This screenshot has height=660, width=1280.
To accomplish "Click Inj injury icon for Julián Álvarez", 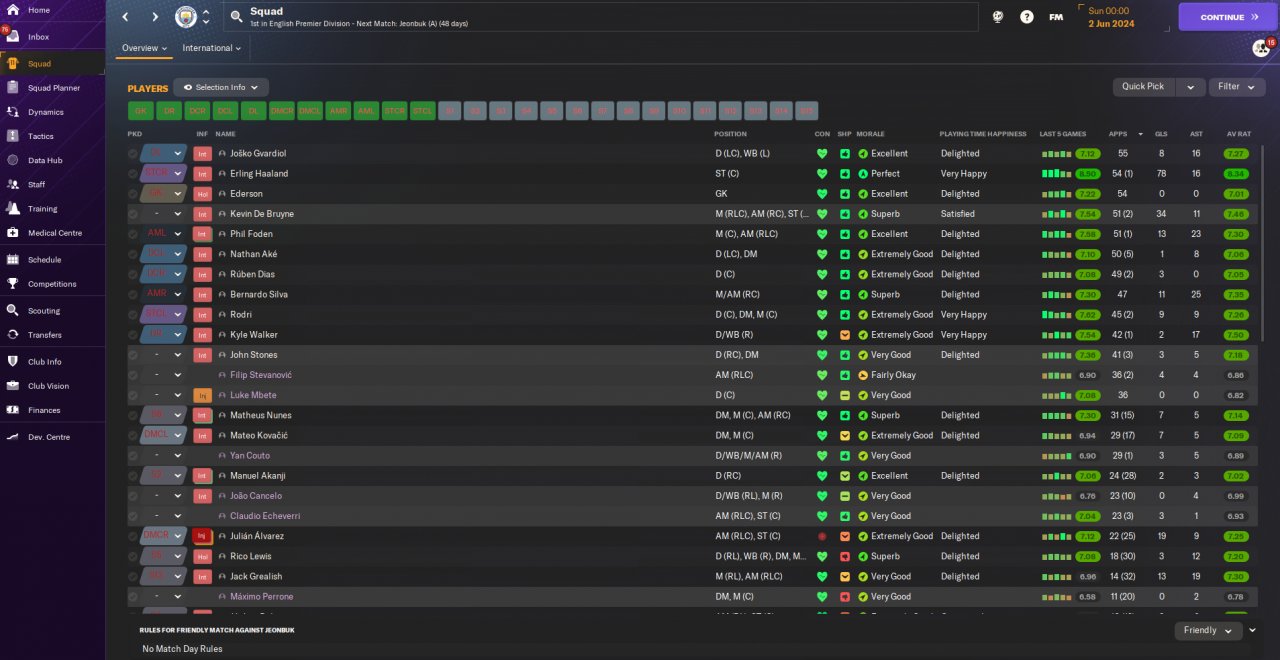I will [202, 536].
